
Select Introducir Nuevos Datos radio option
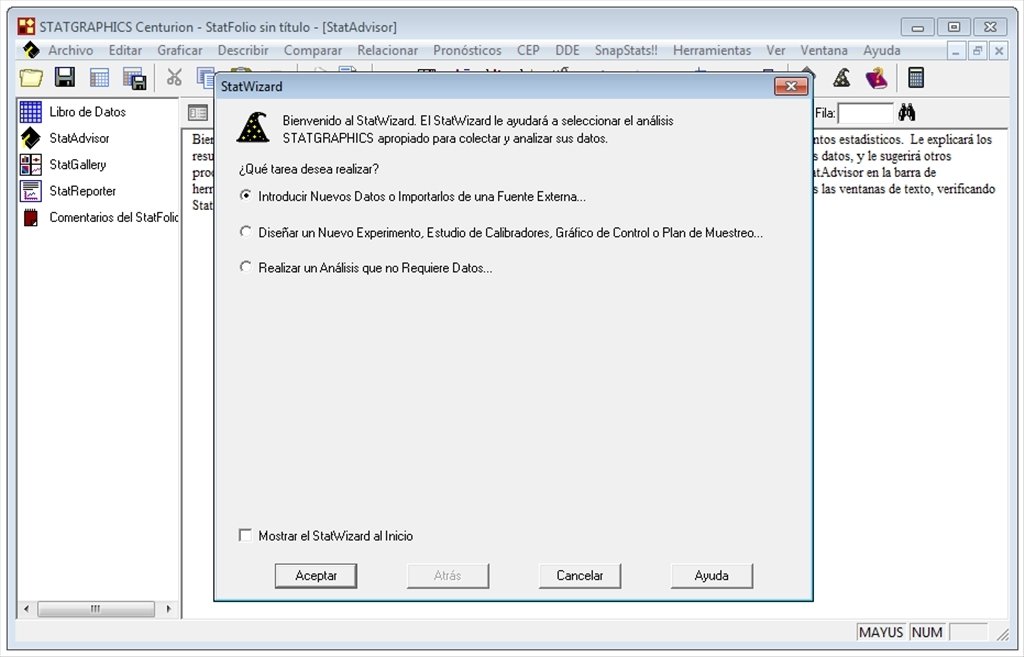point(246,195)
